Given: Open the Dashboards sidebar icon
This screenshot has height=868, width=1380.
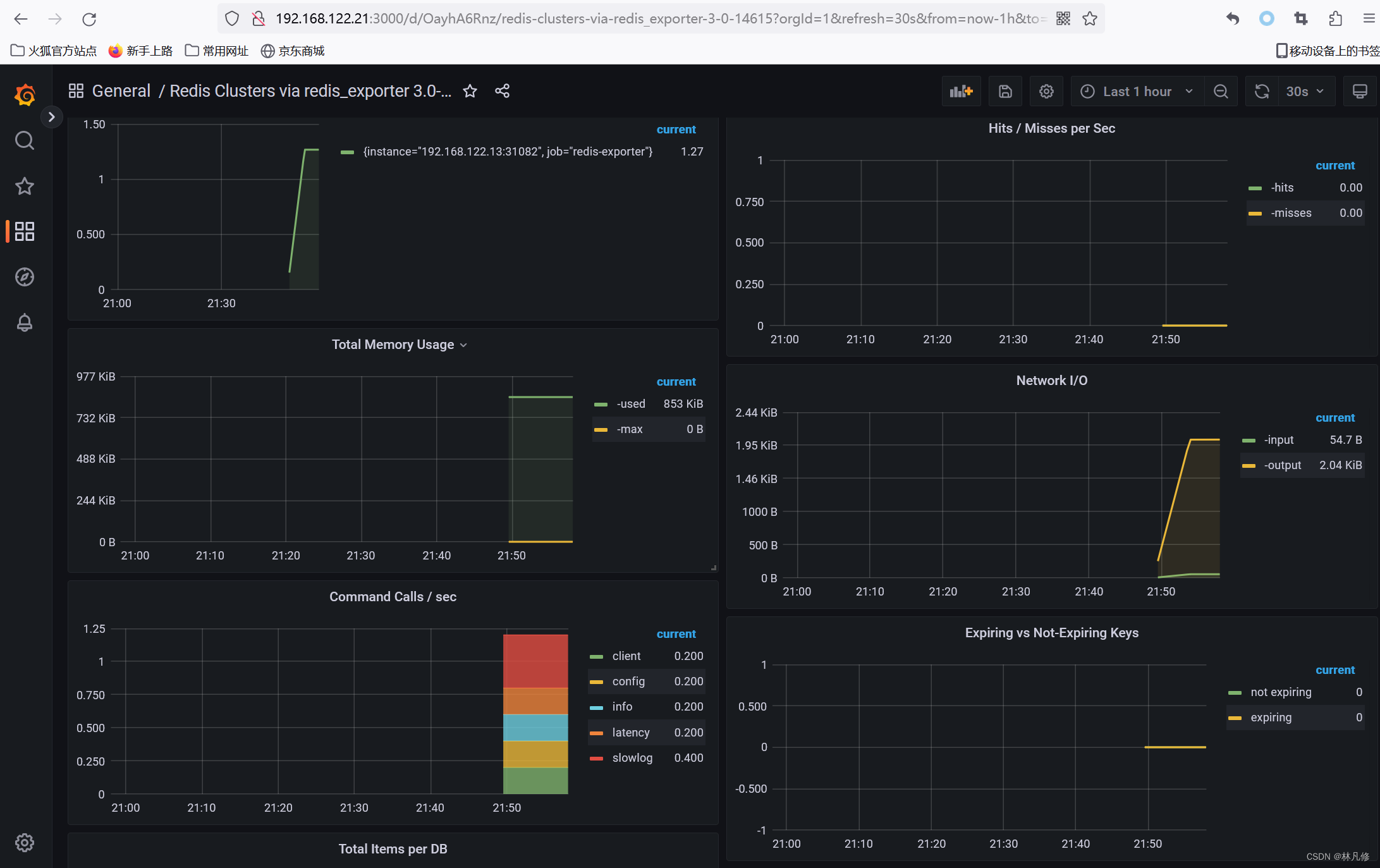Looking at the screenshot, I should (x=25, y=231).
